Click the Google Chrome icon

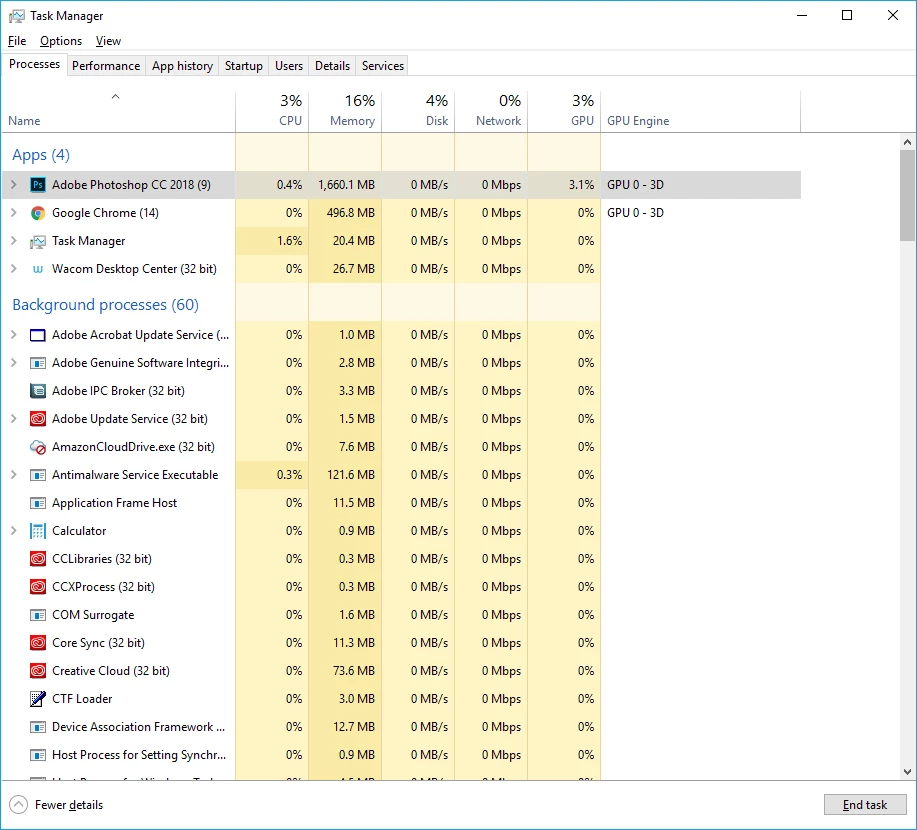click(x=37, y=213)
